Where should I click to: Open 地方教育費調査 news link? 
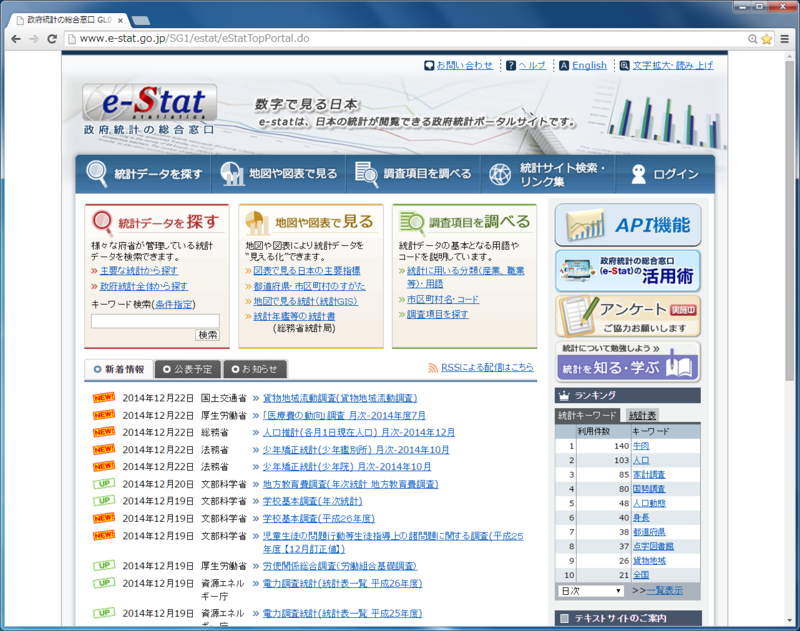tap(351, 484)
